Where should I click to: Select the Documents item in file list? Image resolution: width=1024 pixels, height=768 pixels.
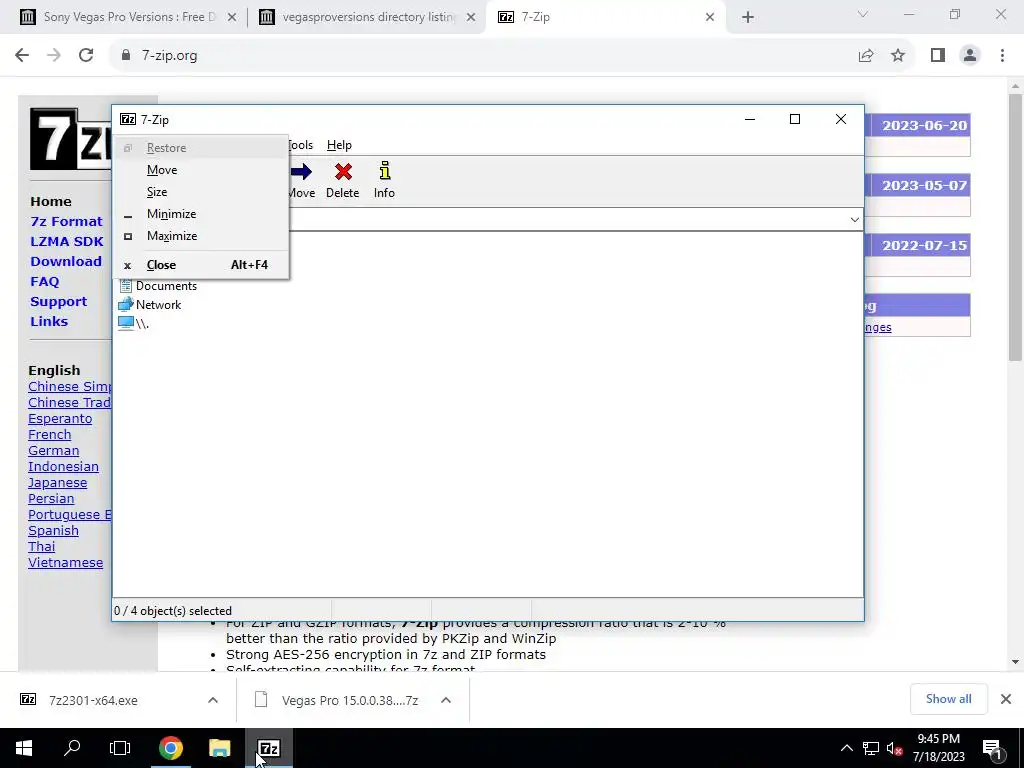click(x=158, y=286)
